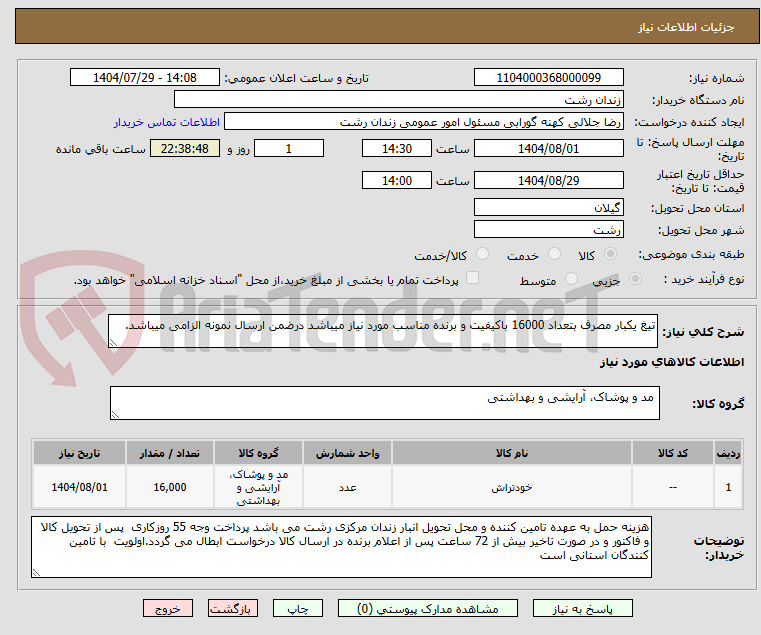This screenshot has height=635, width=761.
Task: Click the 1404/08/01 need date cell
Action: [80, 487]
